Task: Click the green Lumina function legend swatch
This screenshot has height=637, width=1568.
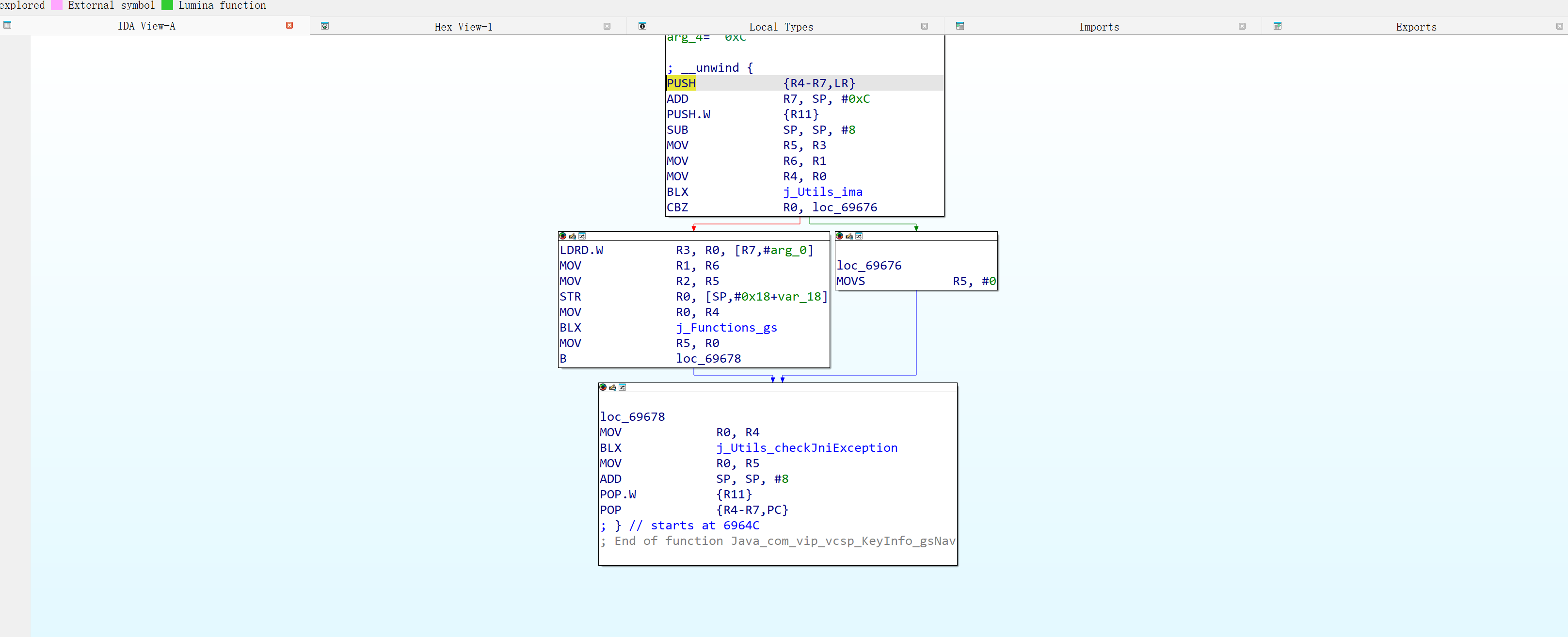Action: (167, 5)
